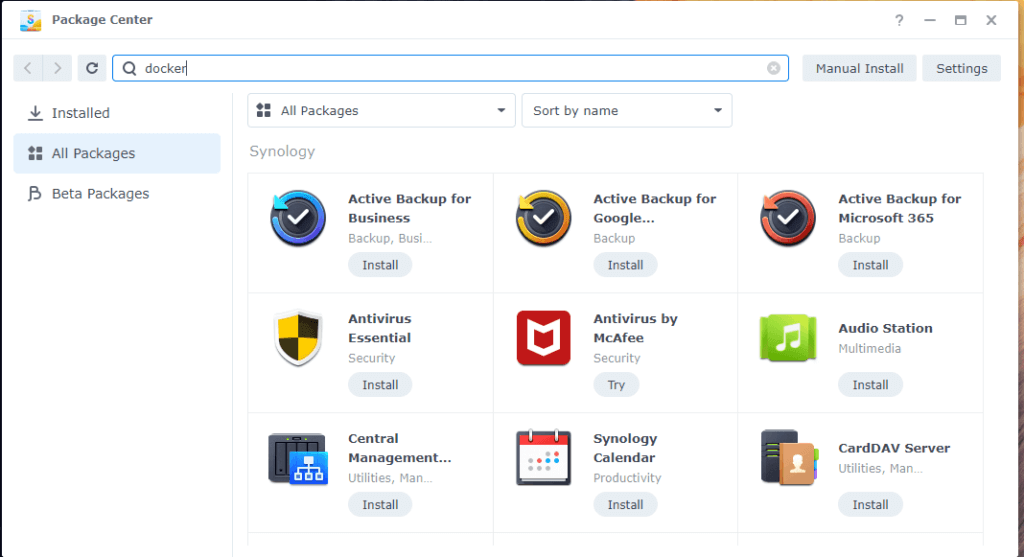Install Active Backup for Google
Image resolution: width=1024 pixels, height=557 pixels.
click(x=625, y=265)
